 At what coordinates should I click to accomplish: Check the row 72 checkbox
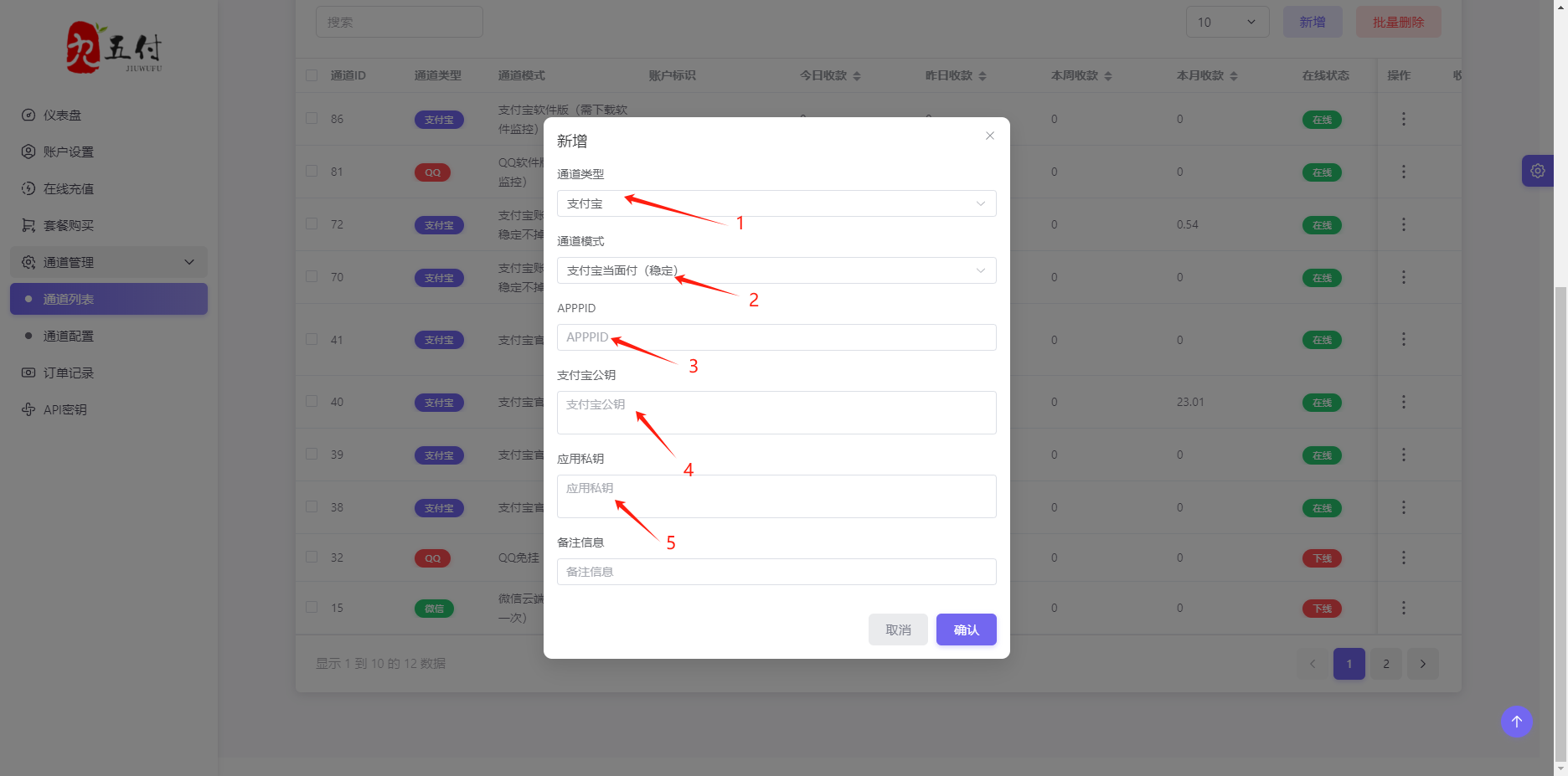tap(312, 224)
